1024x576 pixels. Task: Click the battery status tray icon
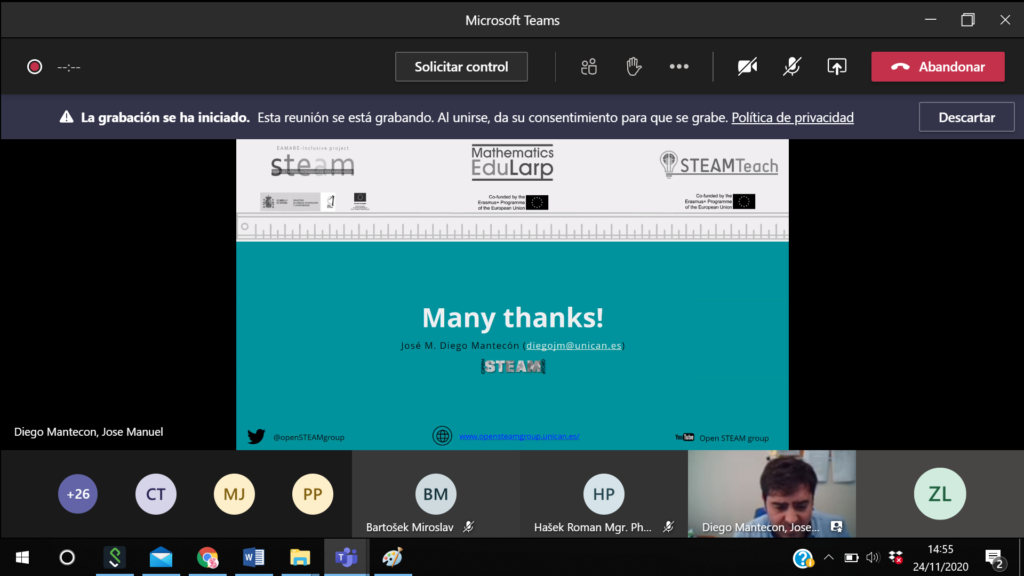tap(851, 558)
